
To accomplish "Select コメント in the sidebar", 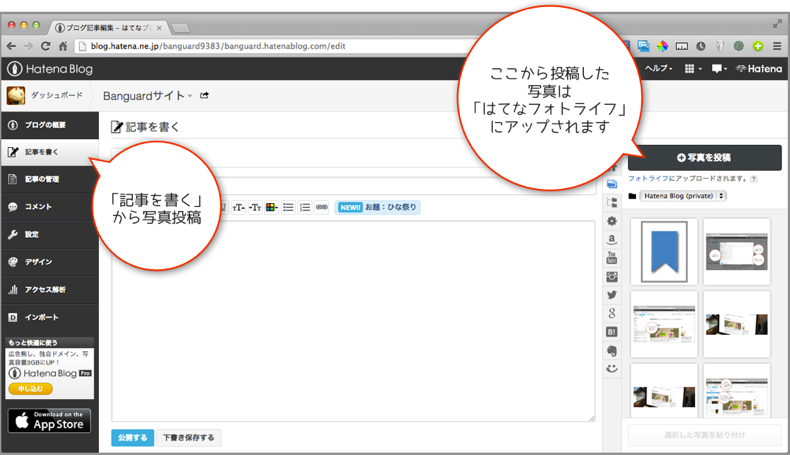I will click(50, 207).
